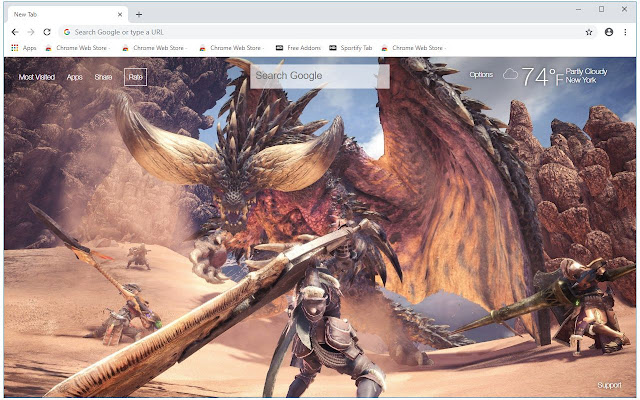Maximize the Chrome window

tap(601, 9)
